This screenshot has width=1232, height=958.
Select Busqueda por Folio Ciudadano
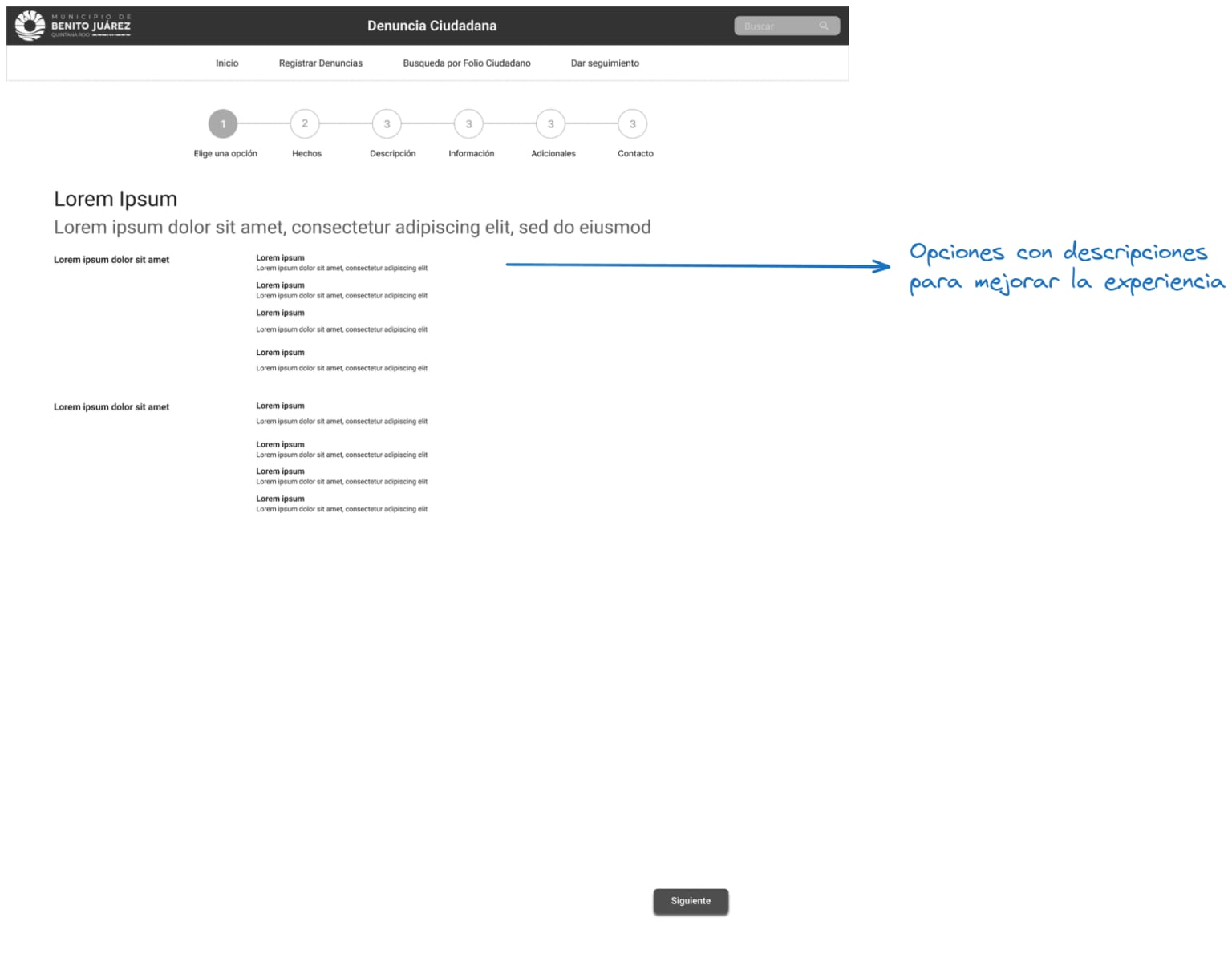[x=466, y=63]
